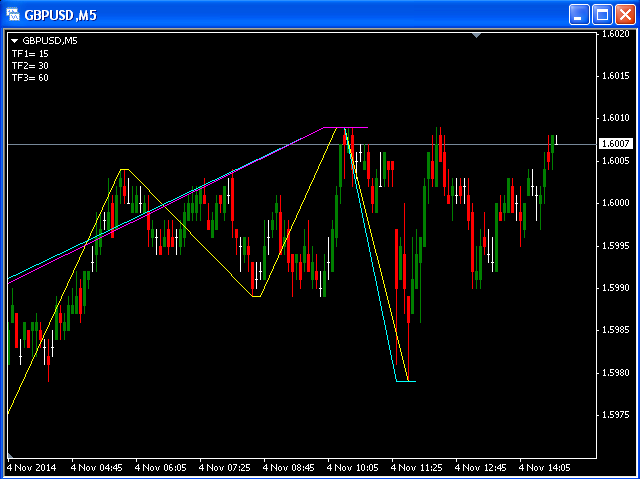
Task: Click the TF1= 15 indicator label
Action: pyautogui.click(x=30, y=53)
